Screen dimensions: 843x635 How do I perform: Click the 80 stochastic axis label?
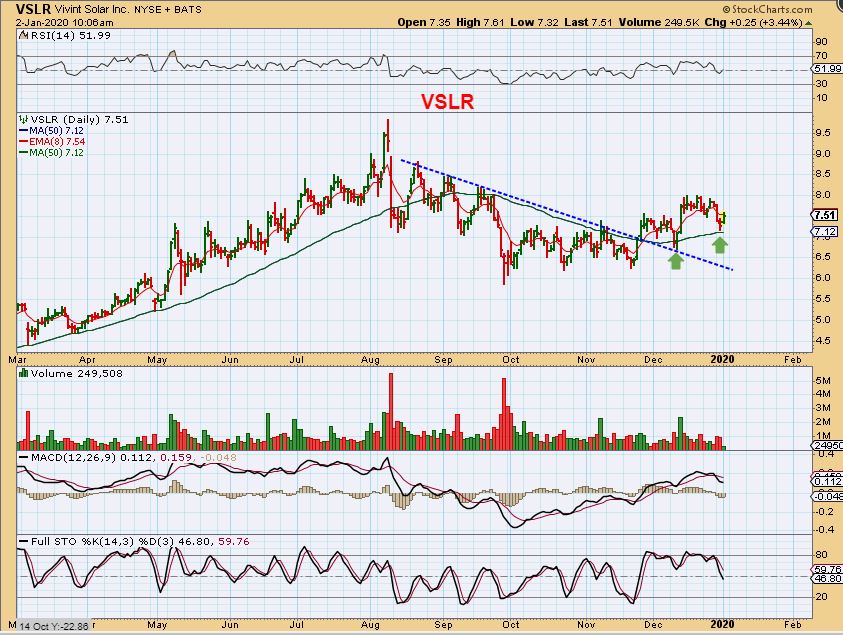[820, 555]
